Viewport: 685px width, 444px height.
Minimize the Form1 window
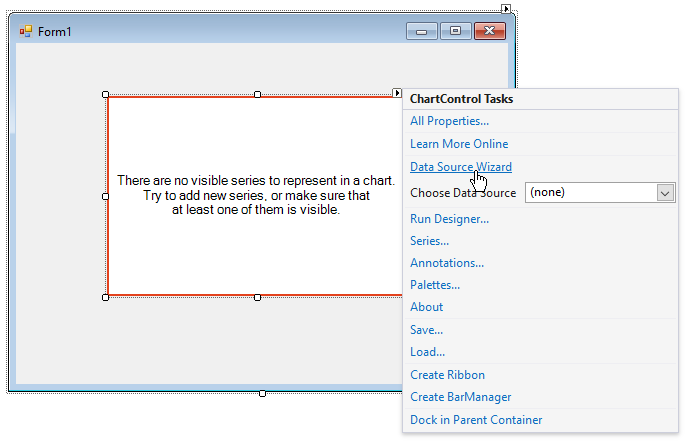421,31
